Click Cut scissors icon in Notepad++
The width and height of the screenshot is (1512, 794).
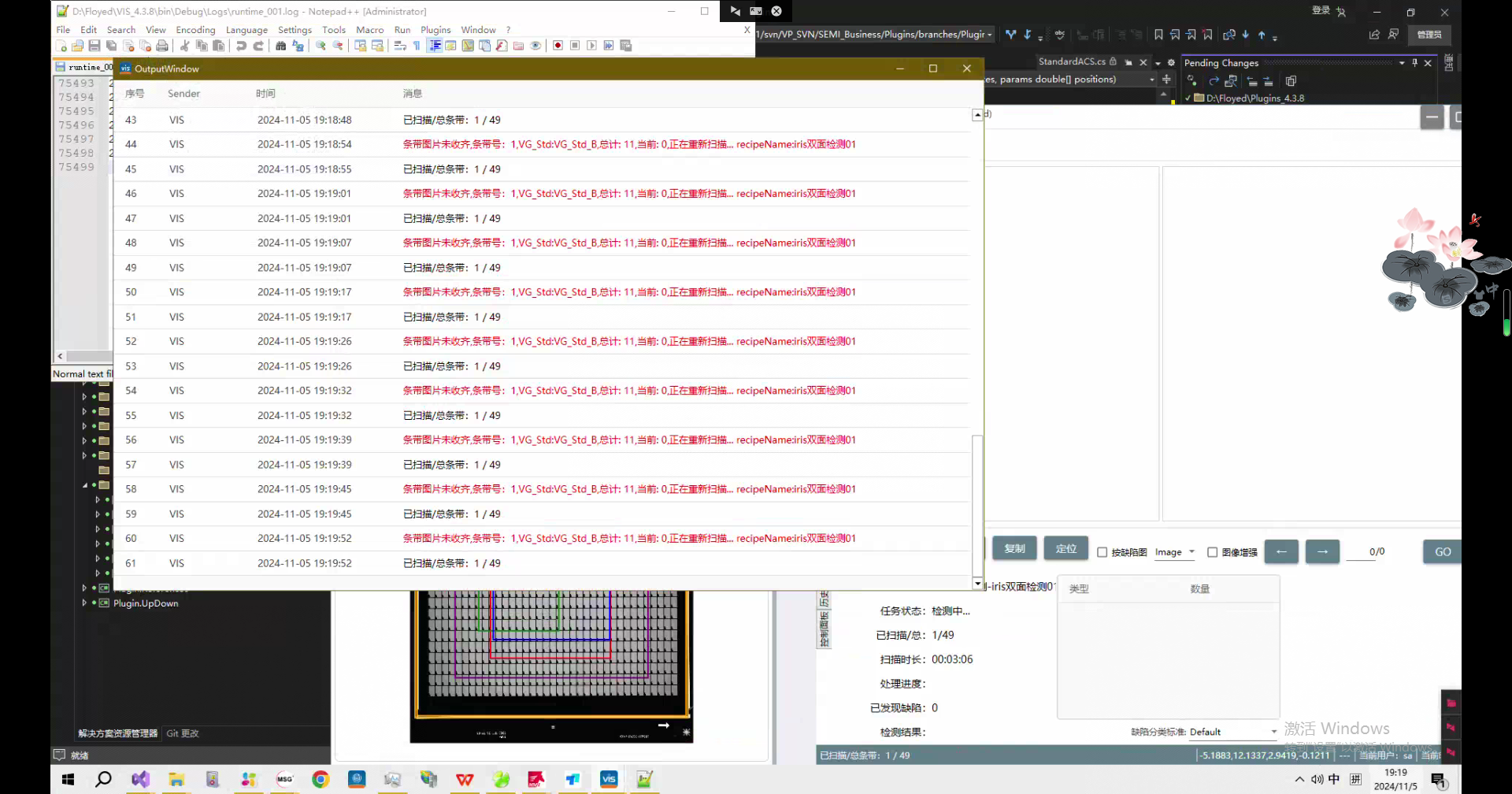pyautogui.click(x=184, y=46)
